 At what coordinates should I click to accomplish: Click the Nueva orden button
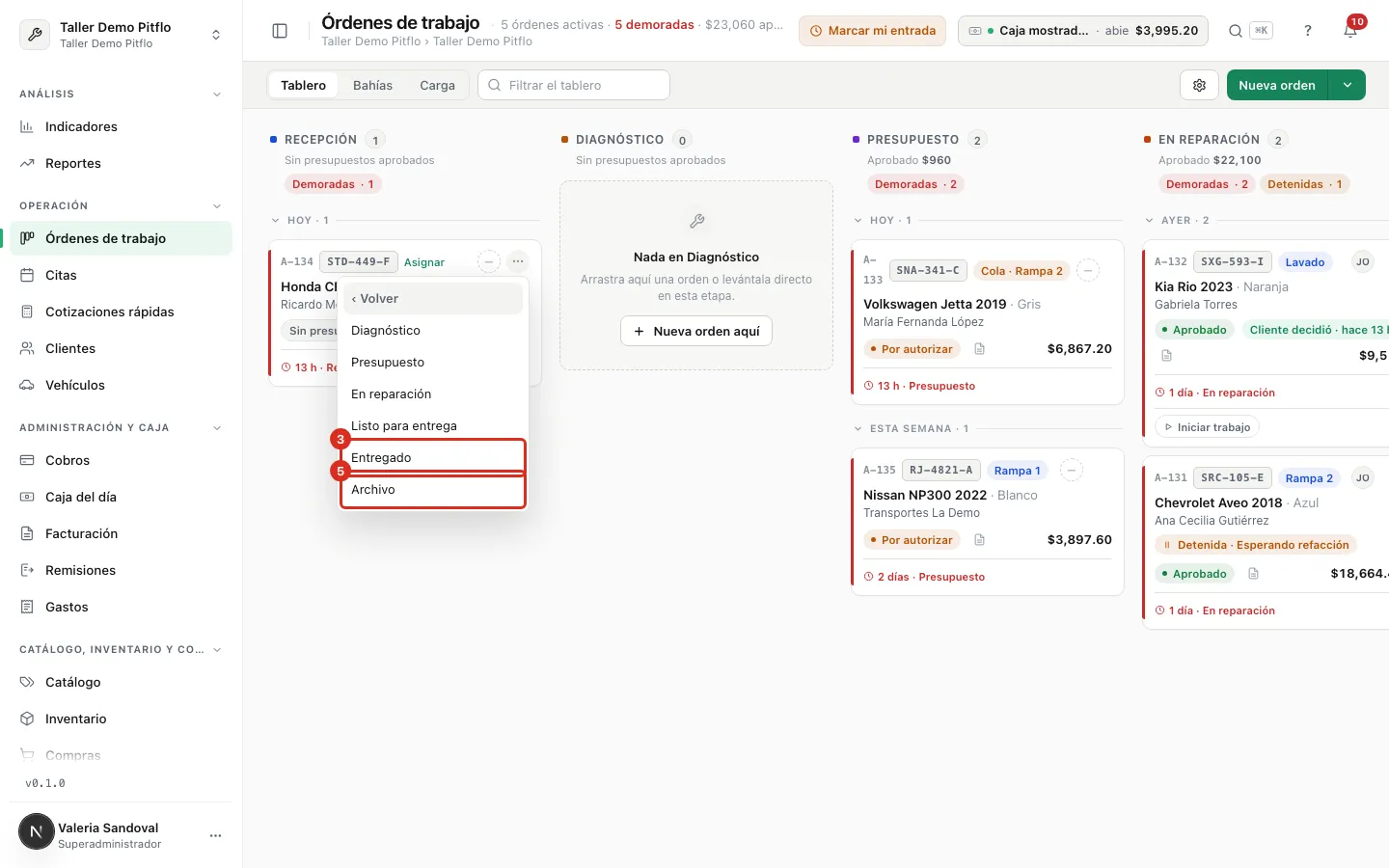point(1277,85)
